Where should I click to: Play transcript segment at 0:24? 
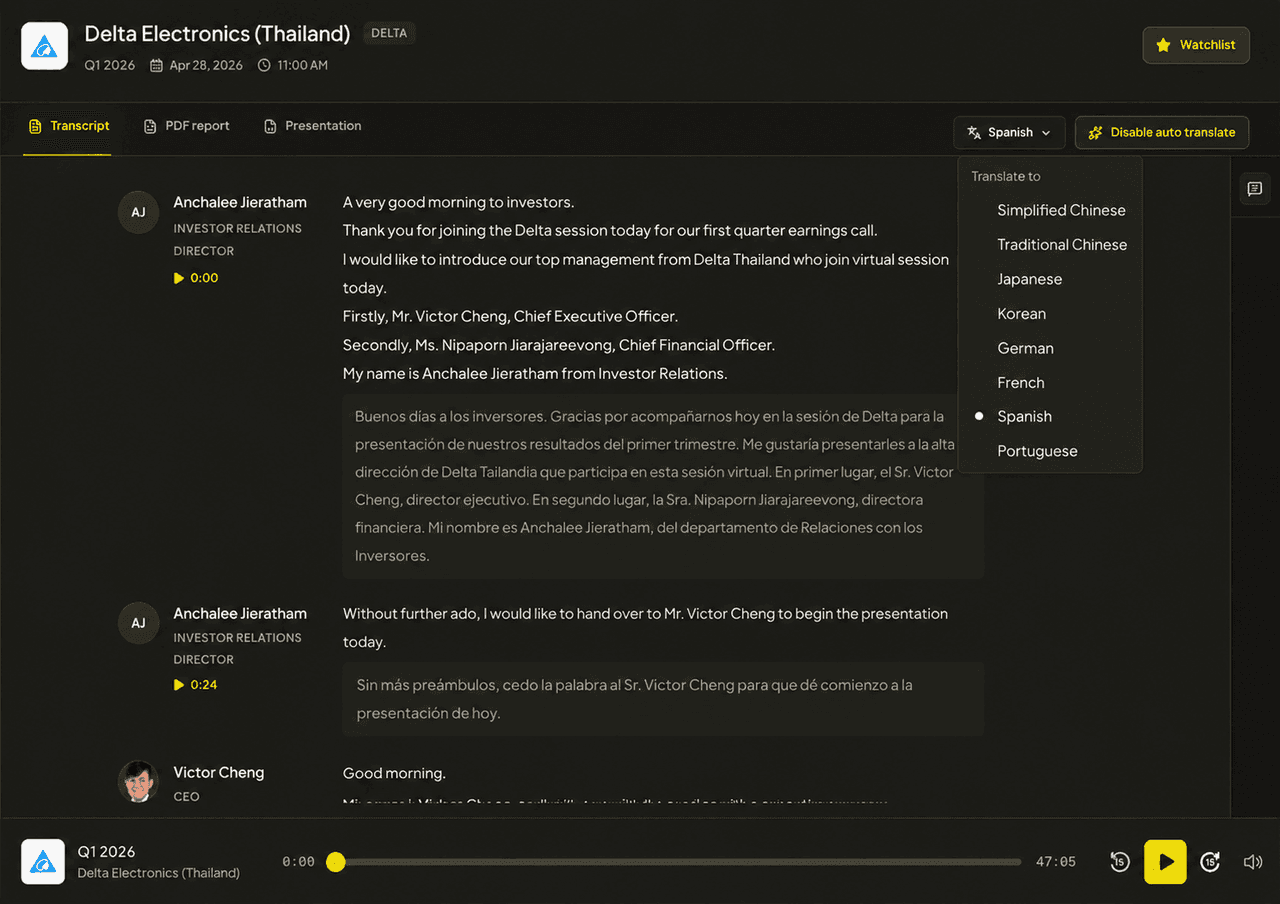point(196,685)
